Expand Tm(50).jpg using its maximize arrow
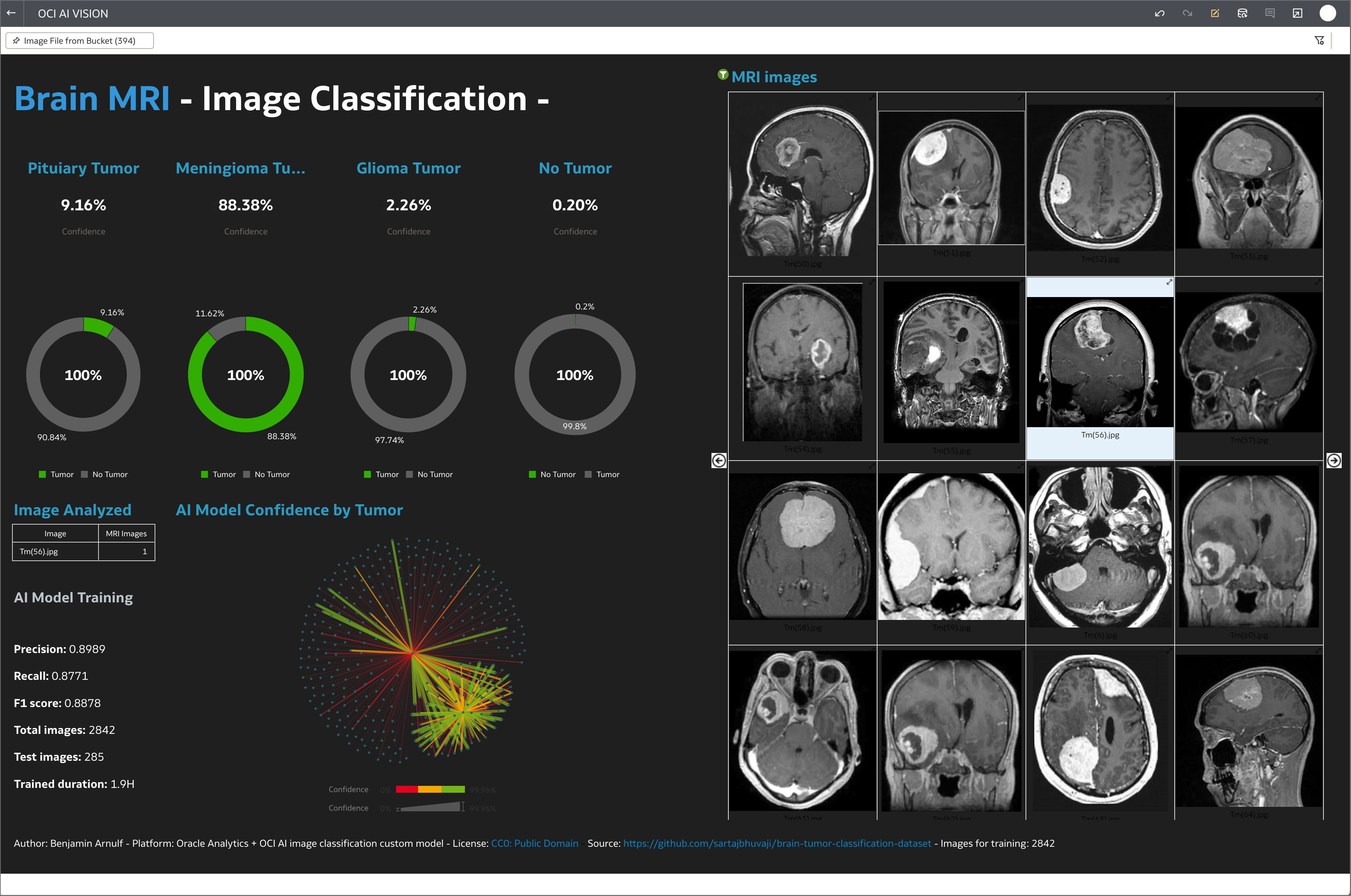The width and height of the screenshot is (1351, 896). pos(871,98)
